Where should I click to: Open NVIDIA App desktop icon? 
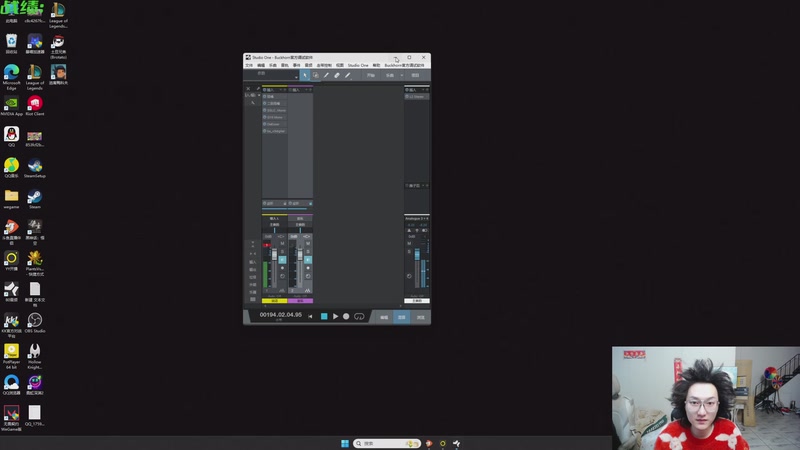coord(11,107)
